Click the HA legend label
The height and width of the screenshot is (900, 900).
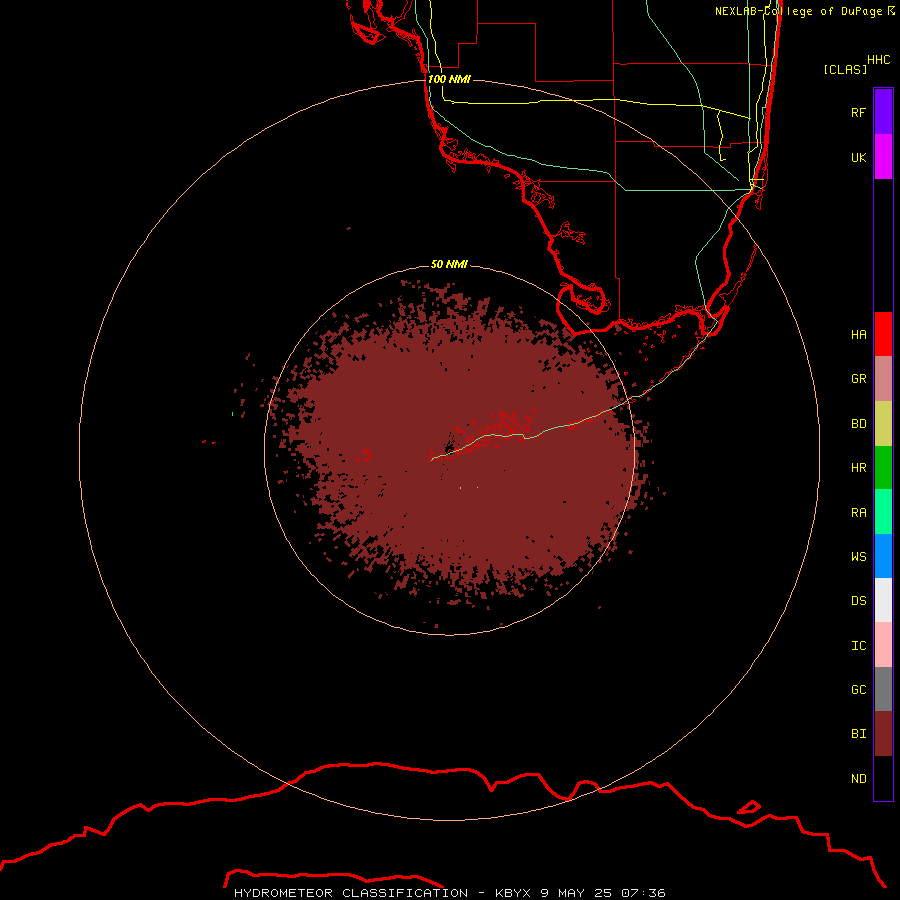click(x=858, y=334)
